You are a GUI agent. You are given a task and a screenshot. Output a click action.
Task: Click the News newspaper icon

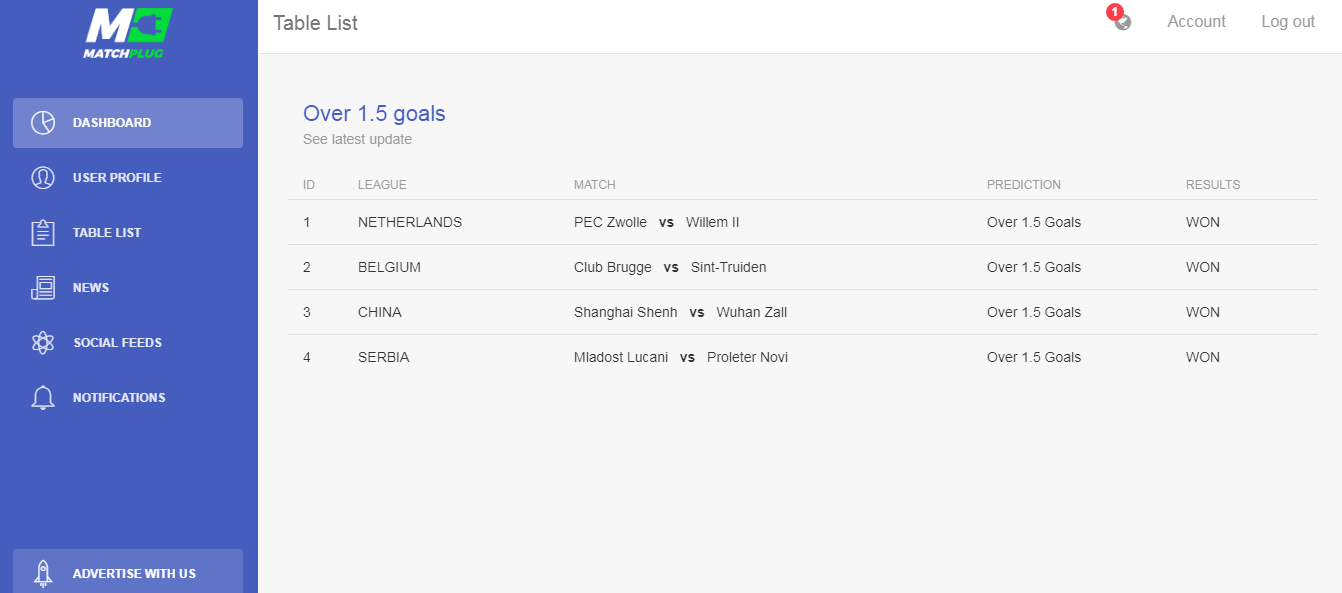43,288
